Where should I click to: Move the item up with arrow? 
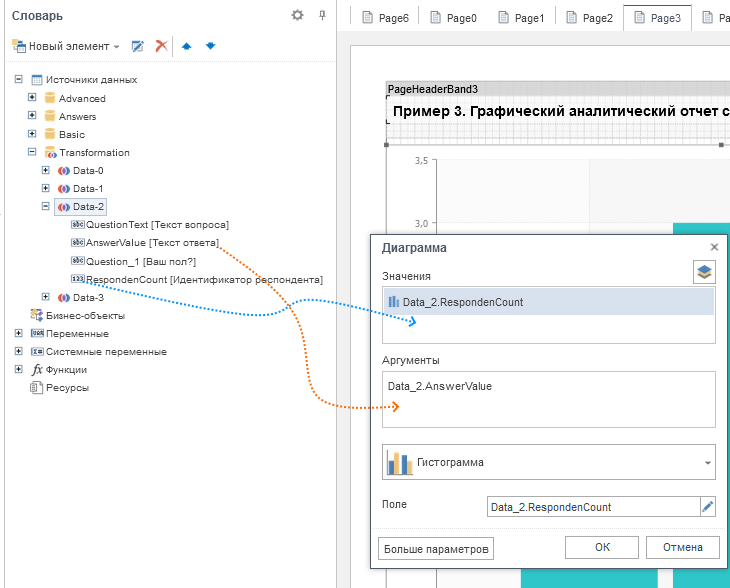pyautogui.click(x=187, y=46)
